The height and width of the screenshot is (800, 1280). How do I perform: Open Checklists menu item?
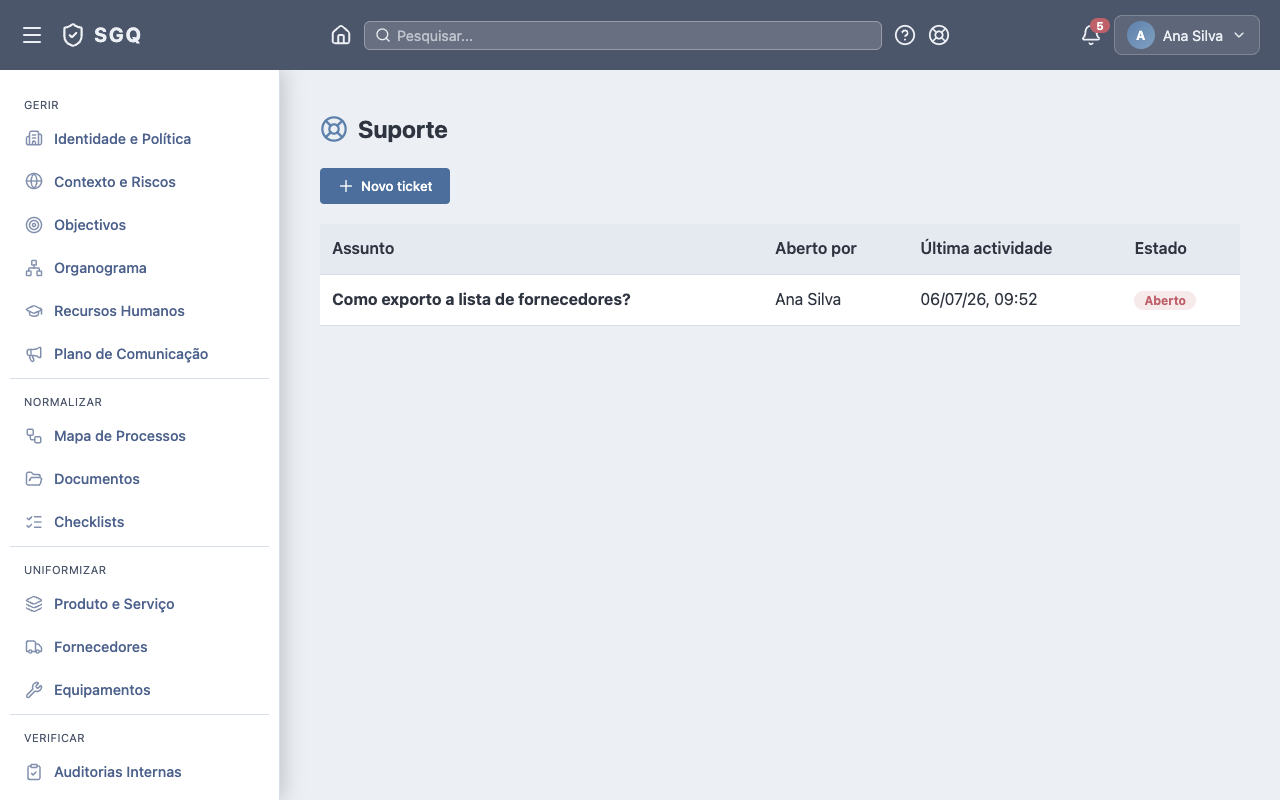pyautogui.click(x=140, y=522)
